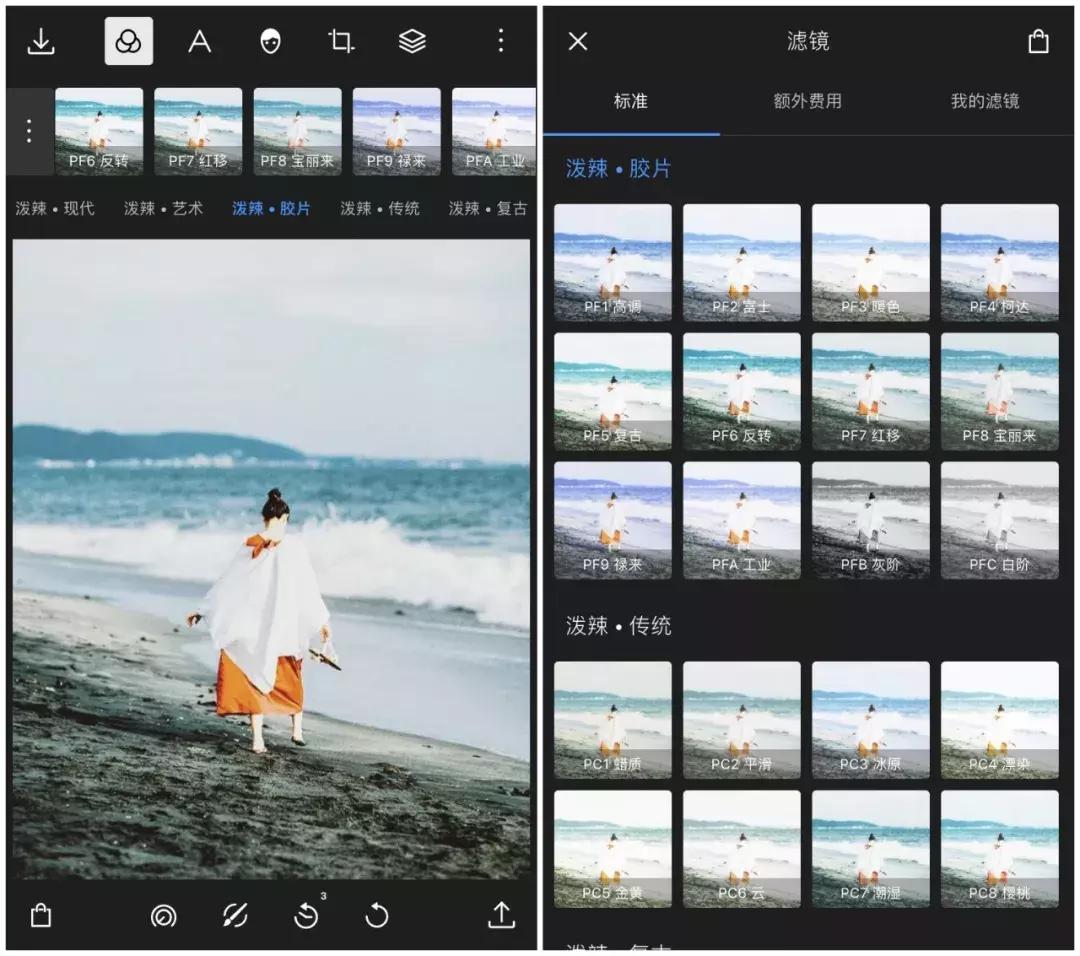Tap the 泼辣 • 胶片 section heading
The width and height of the screenshot is (1080, 956).
coord(618,168)
